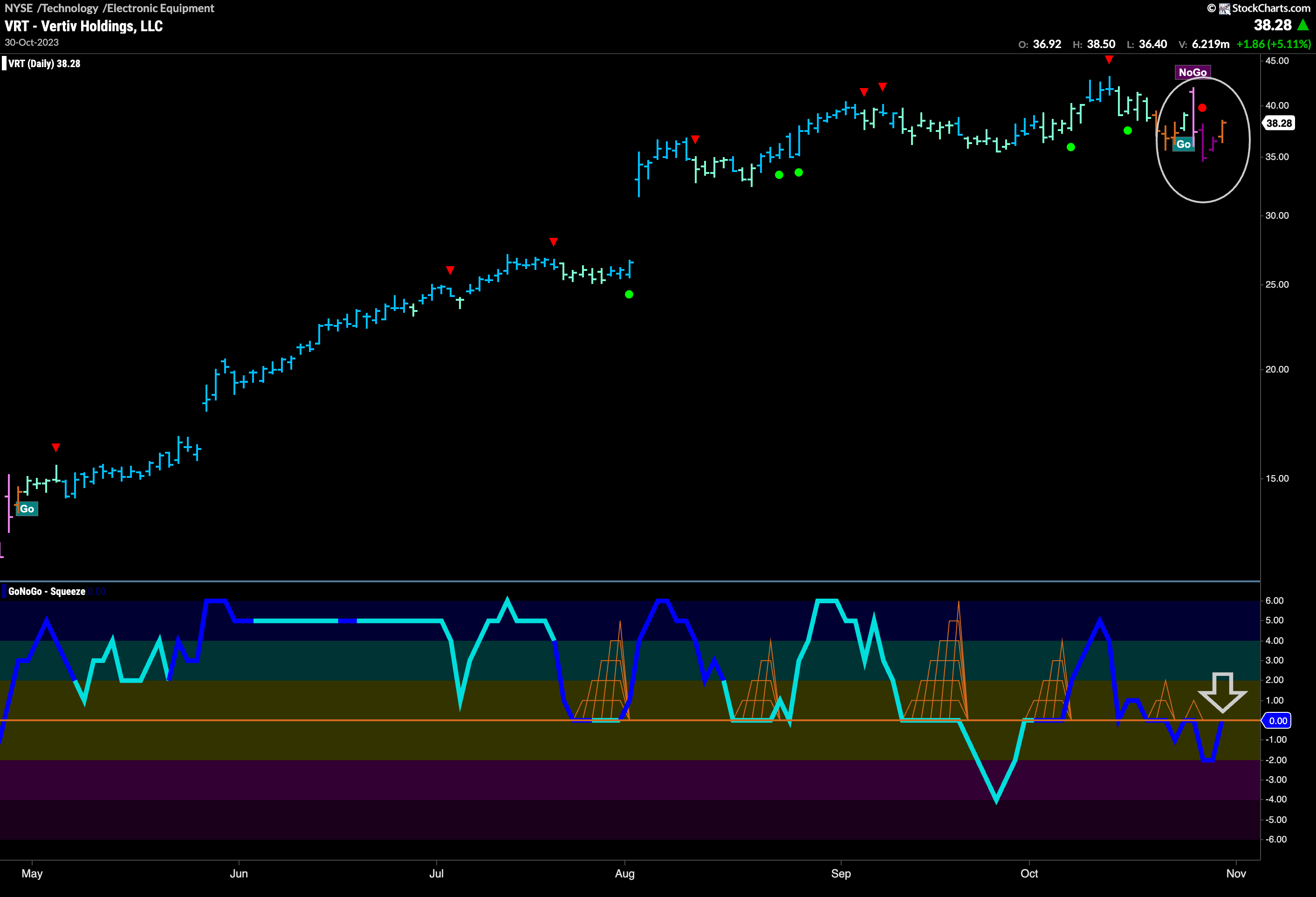Viewport: 1316px width, 897px height.
Task: Click the 15.00 price axis label
Action: pos(1277,479)
